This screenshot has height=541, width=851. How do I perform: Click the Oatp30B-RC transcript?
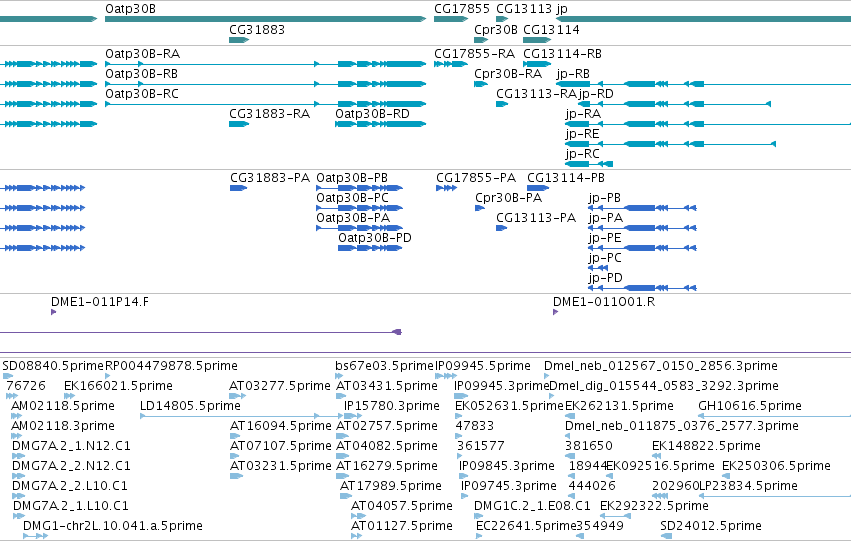(x=265, y=104)
